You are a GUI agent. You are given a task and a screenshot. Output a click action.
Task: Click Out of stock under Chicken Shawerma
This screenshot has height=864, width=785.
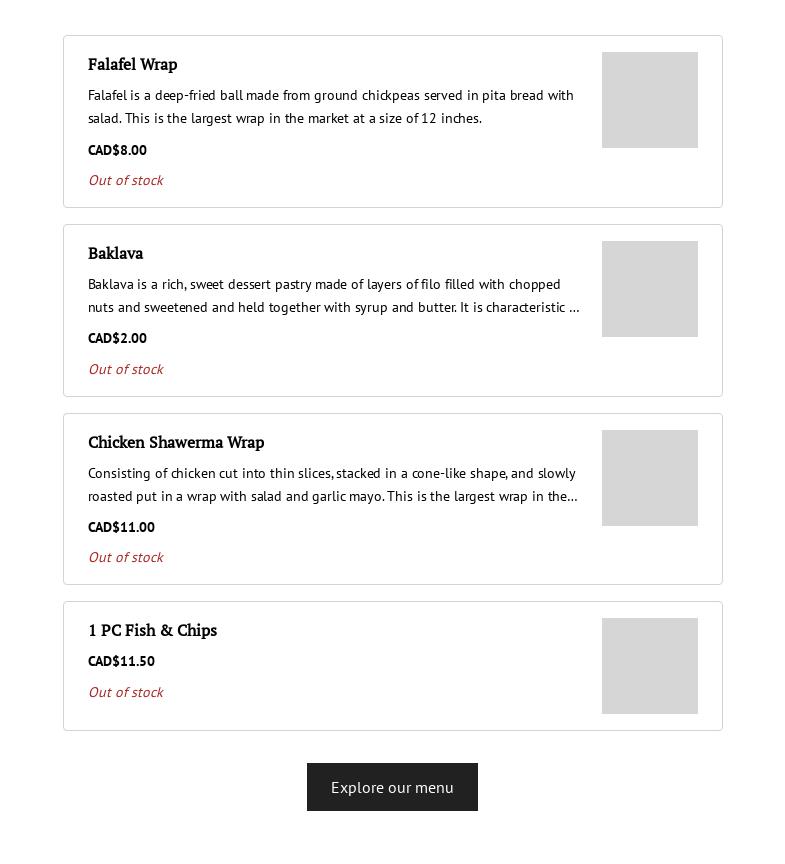[126, 557]
